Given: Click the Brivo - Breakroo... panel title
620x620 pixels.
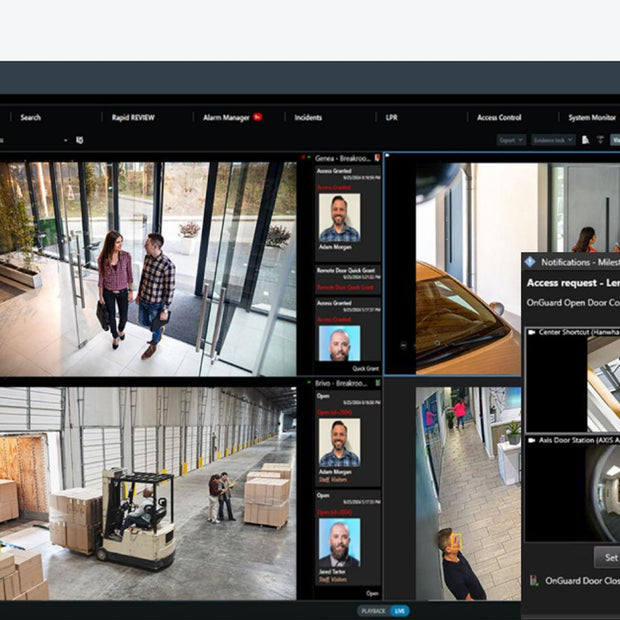Looking at the screenshot, I should click(341, 383).
